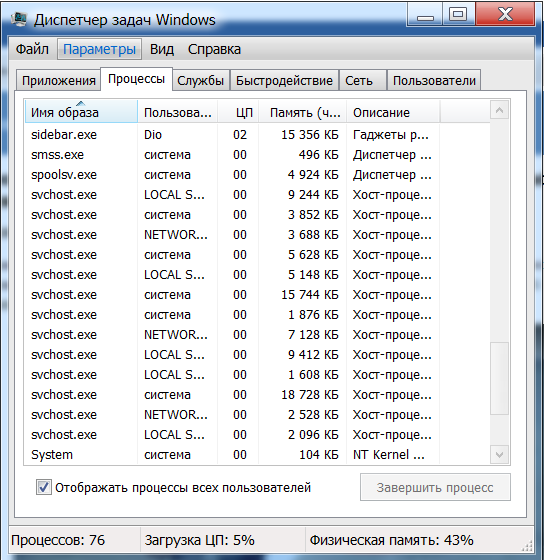Screen dimensions: 544x560
Task: Click the 'Завершить процесс' button
Action: tap(435, 487)
